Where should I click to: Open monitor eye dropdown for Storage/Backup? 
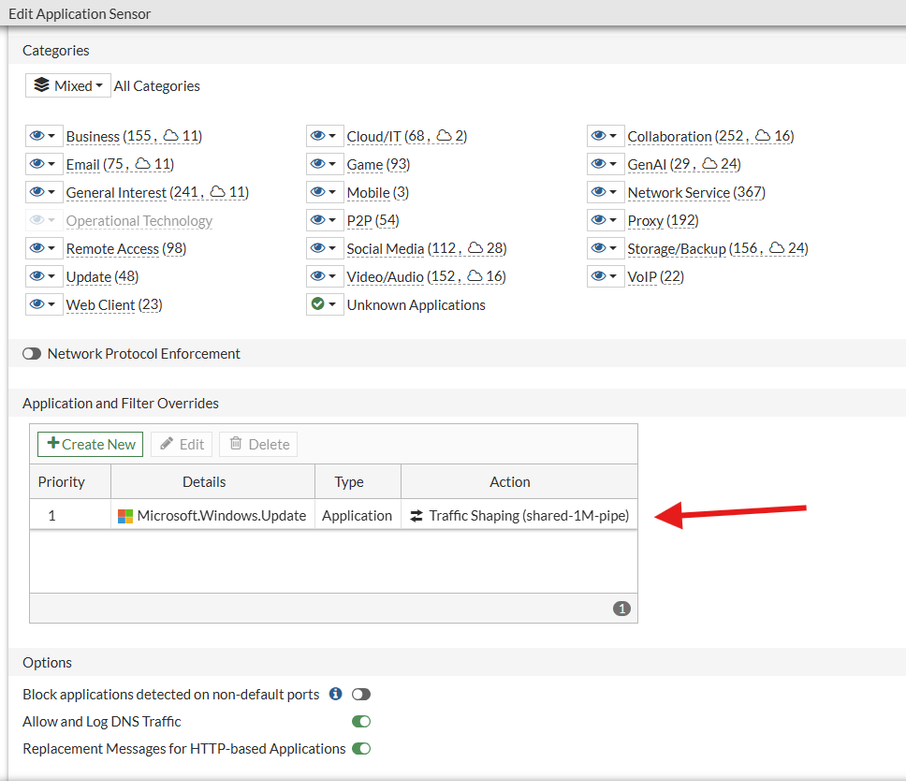606,248
